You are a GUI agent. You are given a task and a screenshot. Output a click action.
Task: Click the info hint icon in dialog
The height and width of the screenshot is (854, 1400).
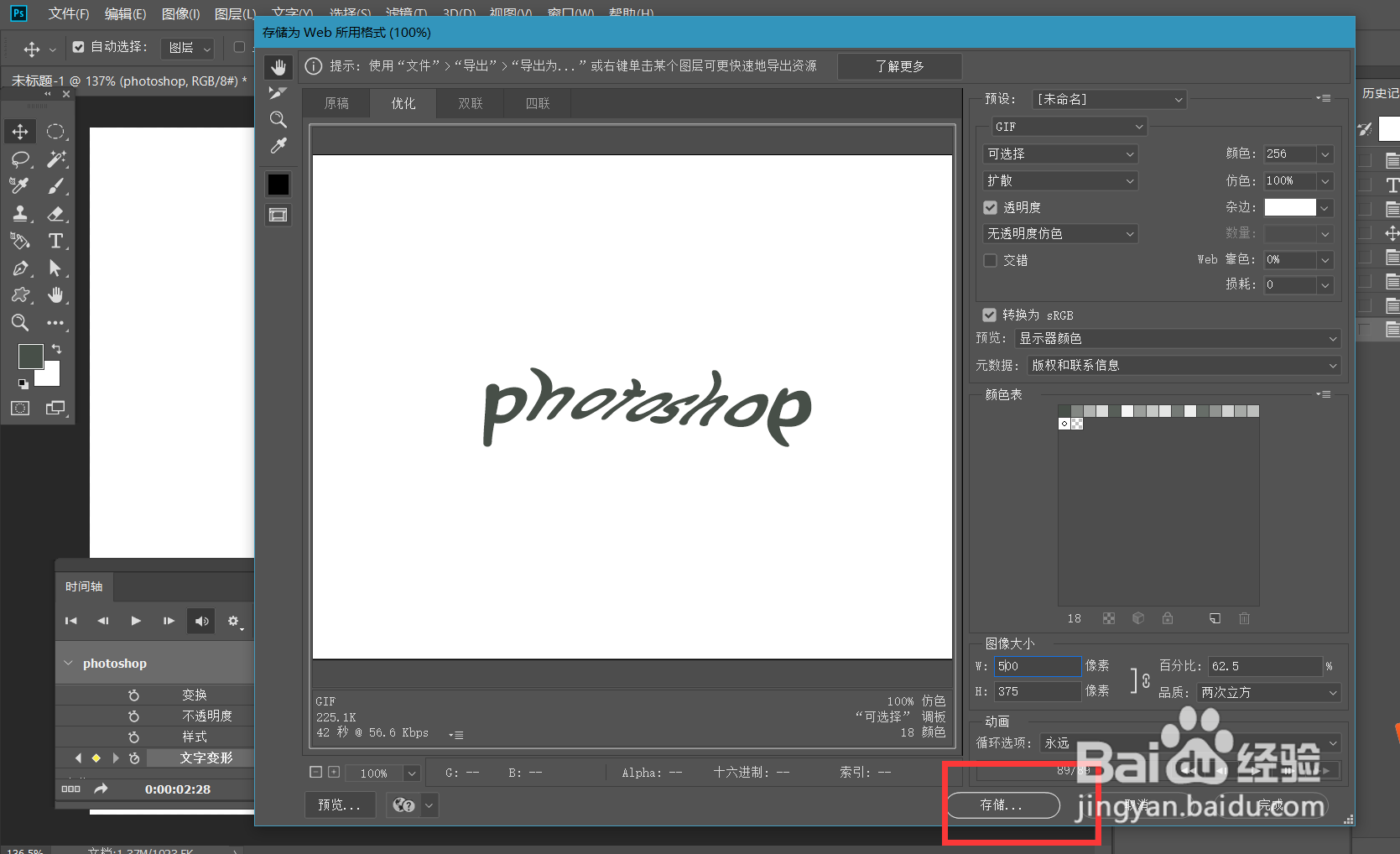(x=313, y=66)
